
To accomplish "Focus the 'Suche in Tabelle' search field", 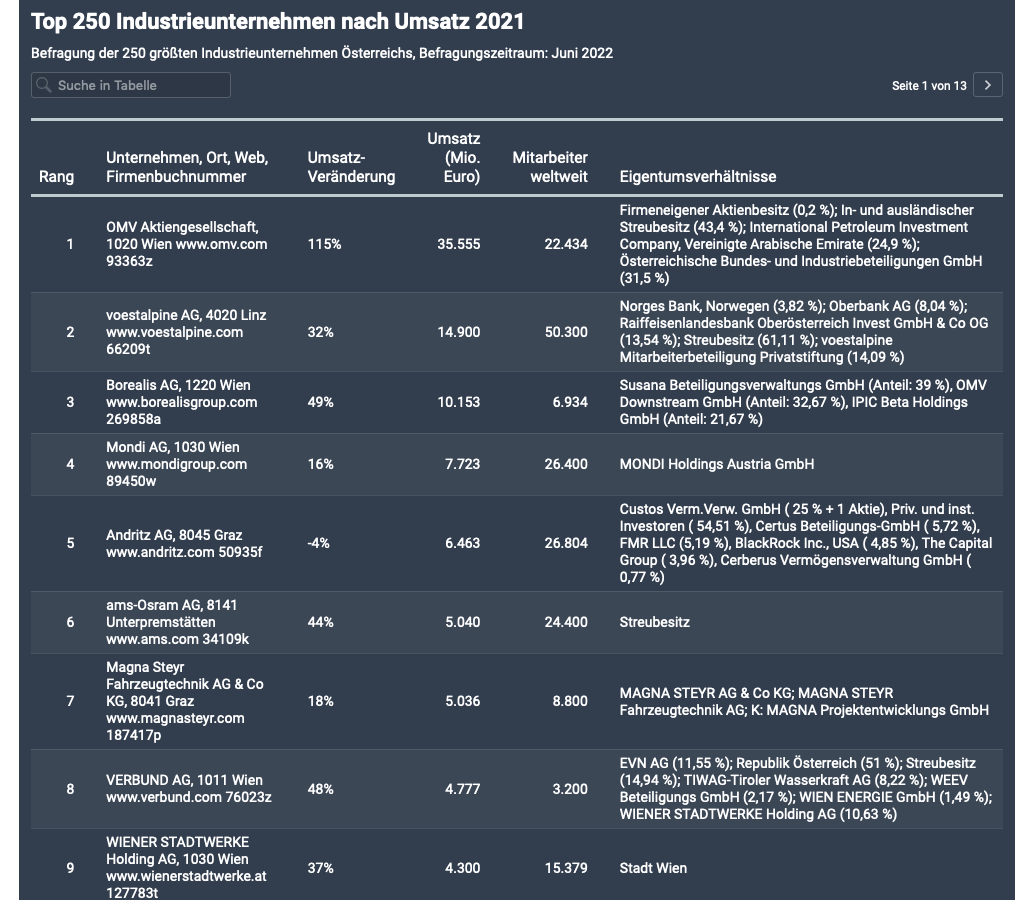I will [131, 85].
